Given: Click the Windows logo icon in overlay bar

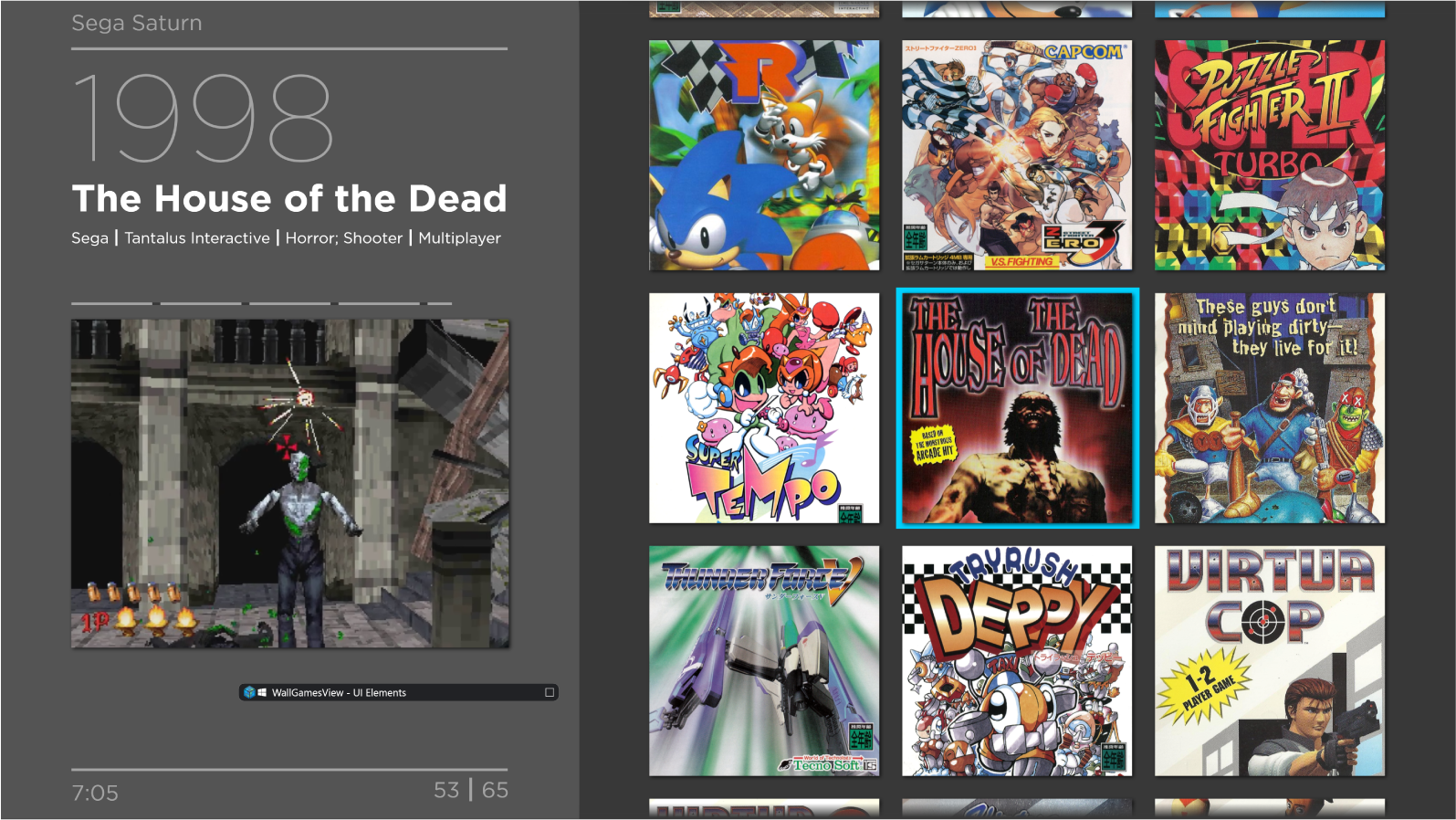Looking at the screenshot, I should 262,692.
